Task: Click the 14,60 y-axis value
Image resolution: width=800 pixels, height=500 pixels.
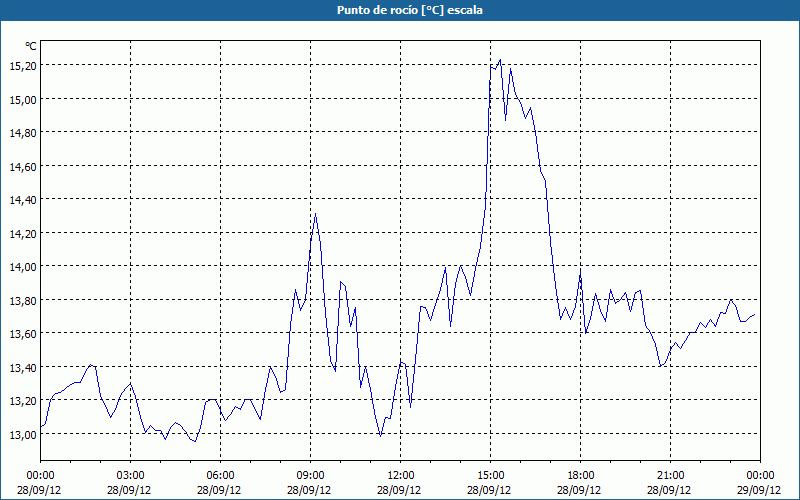Action: click(x=23, y=166)
